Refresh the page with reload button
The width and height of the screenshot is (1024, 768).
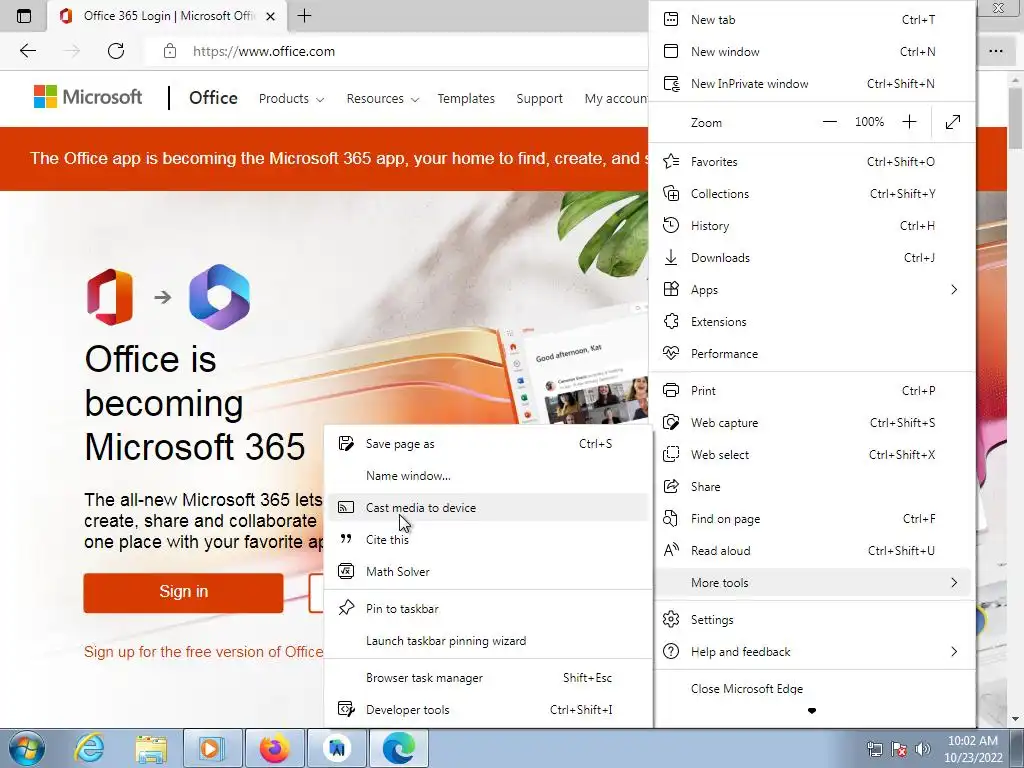[x=116, y=51]
